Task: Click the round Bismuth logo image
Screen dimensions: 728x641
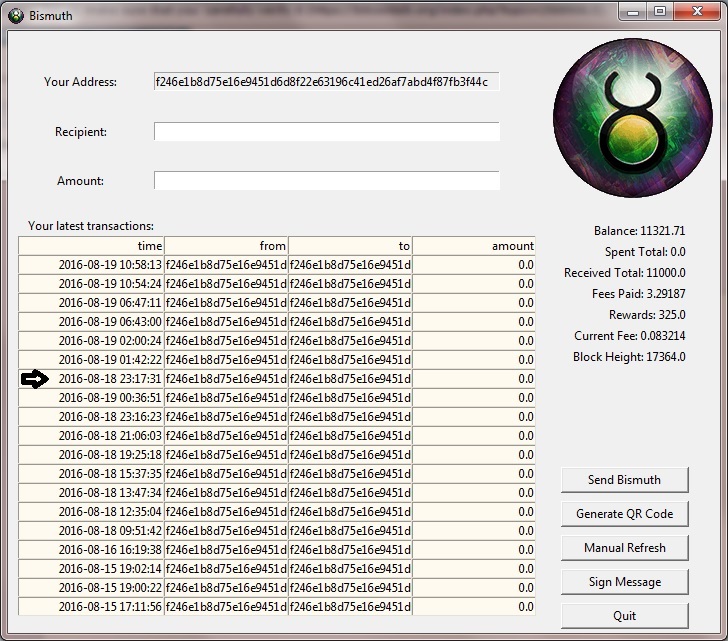Action: click(x=633, y=118)
